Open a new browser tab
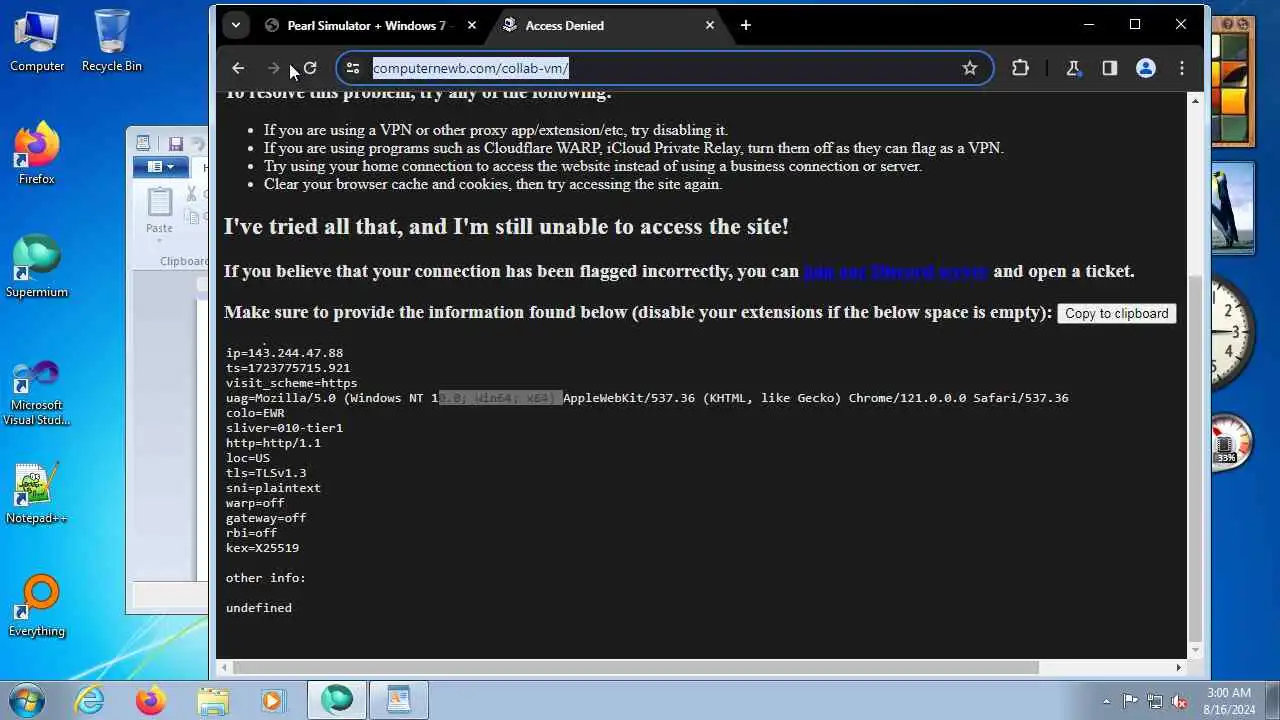The image size is (1280, 720). [745, 25]
